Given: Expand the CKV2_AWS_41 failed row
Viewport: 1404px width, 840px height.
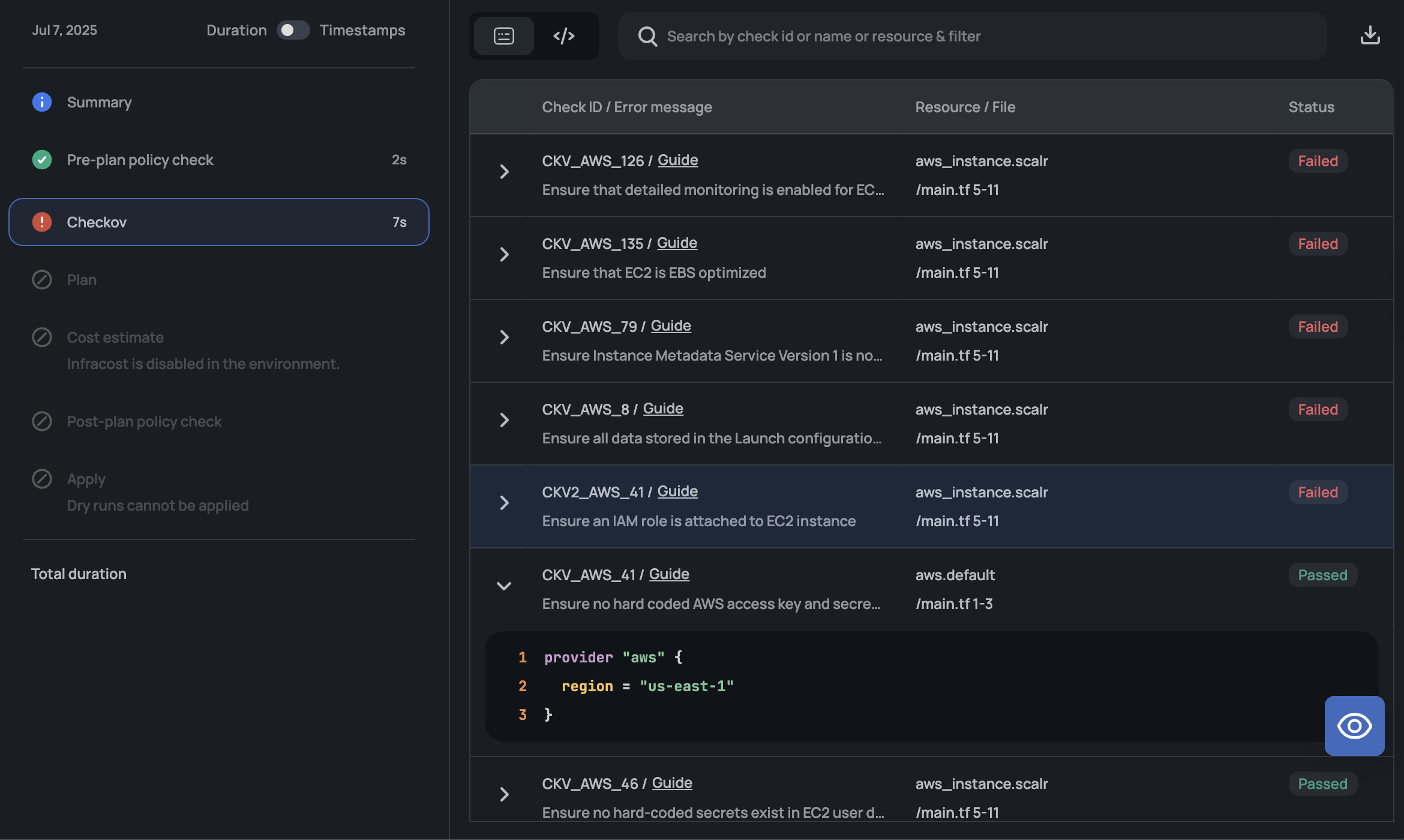Looking at the screenshot, I should point(504,503).
